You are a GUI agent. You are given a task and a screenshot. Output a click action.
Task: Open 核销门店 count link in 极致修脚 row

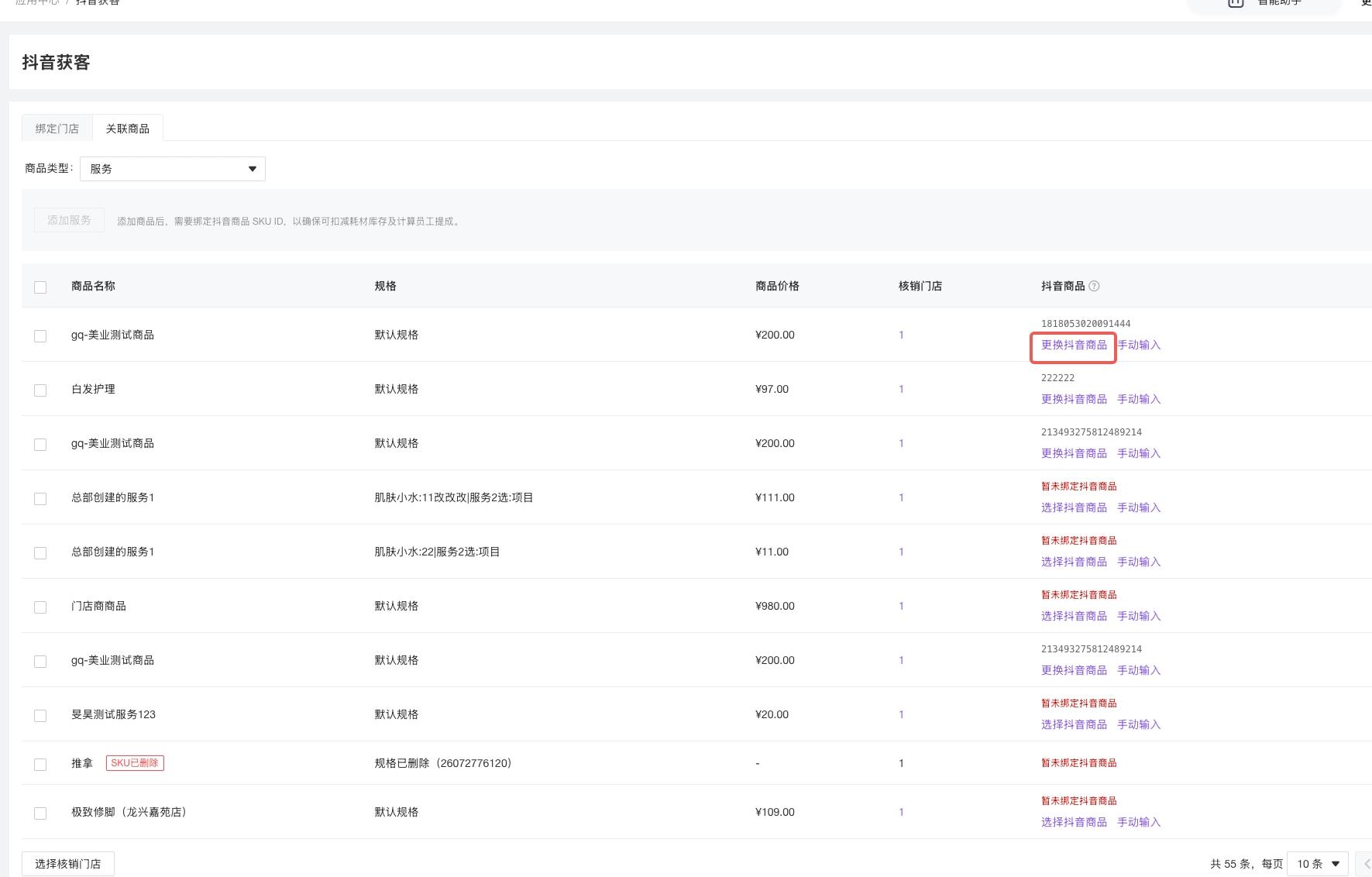coord(901,812)
